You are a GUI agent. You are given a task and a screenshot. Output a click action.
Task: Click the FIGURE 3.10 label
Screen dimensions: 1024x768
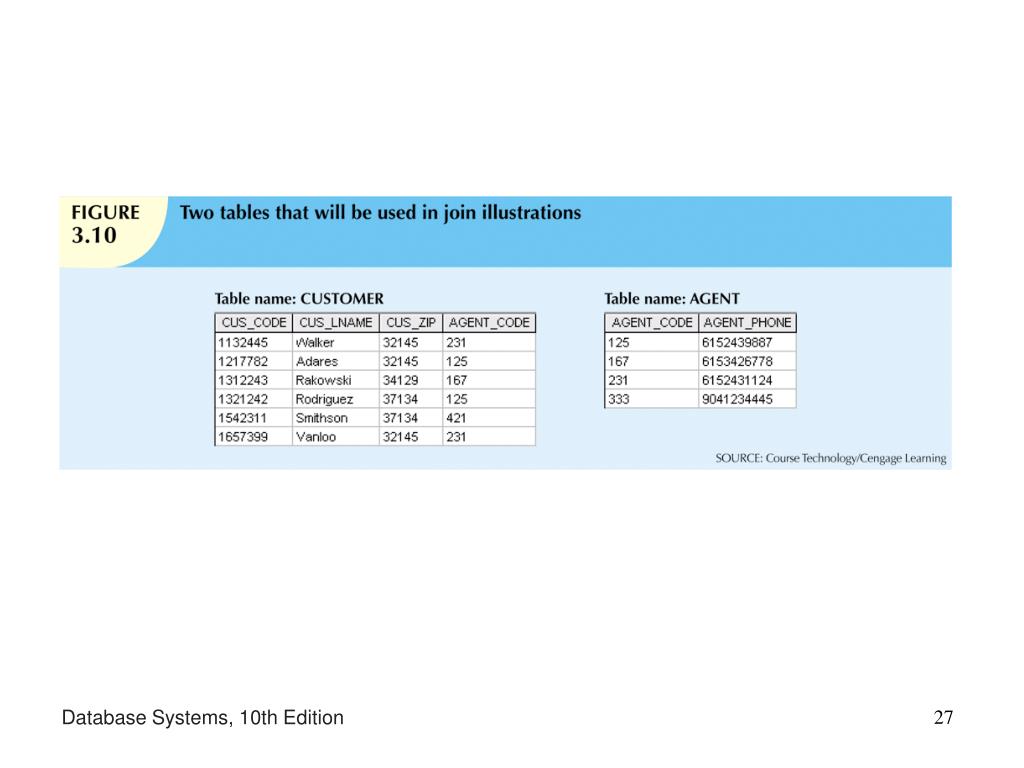105,224
